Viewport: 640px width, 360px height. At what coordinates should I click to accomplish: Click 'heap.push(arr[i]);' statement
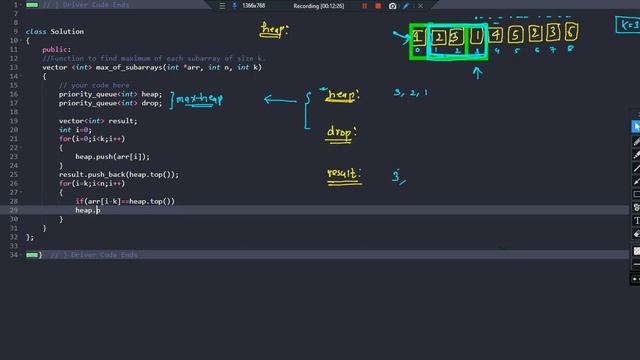112,157
